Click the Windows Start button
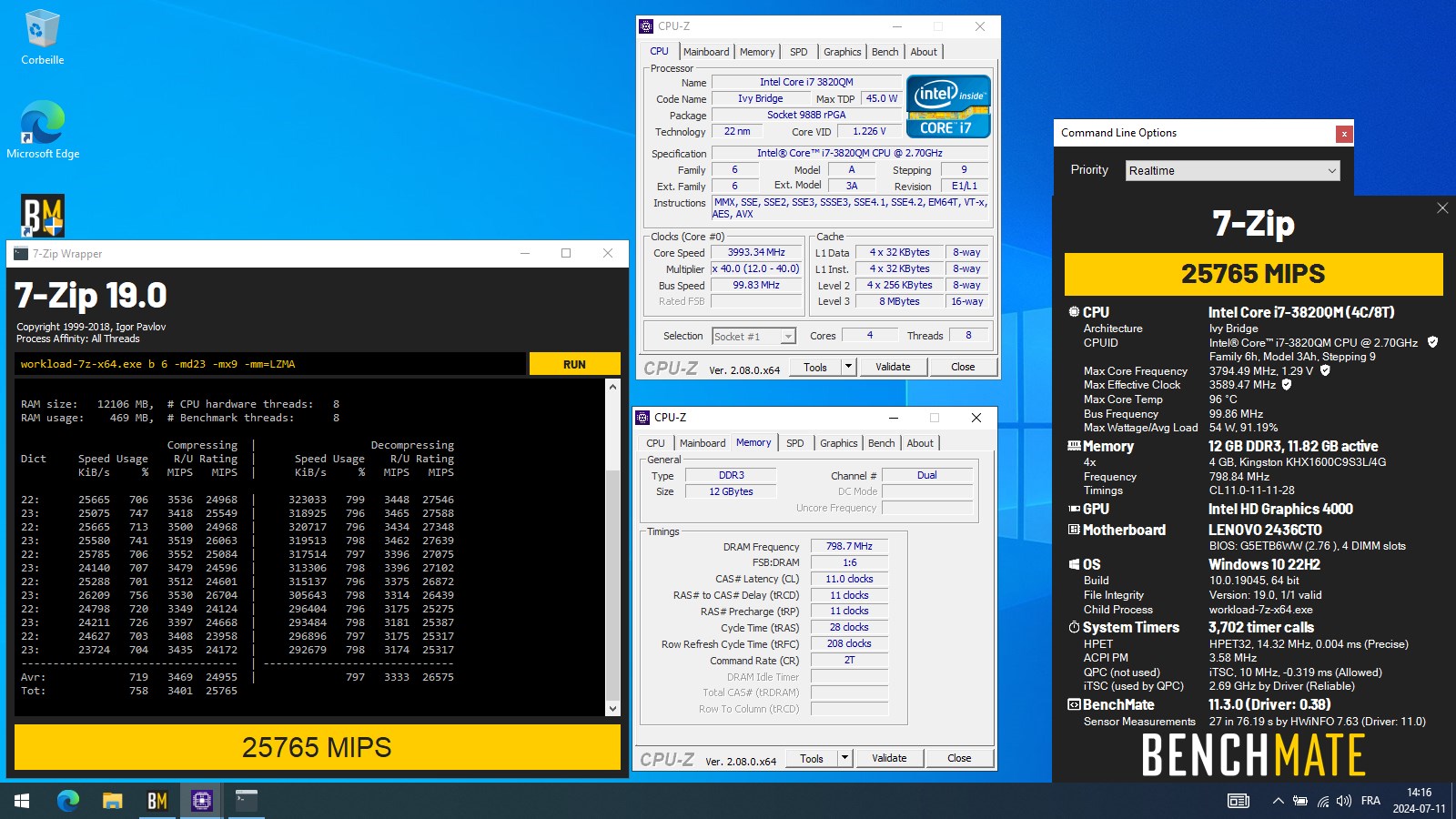 coord(22,801)
